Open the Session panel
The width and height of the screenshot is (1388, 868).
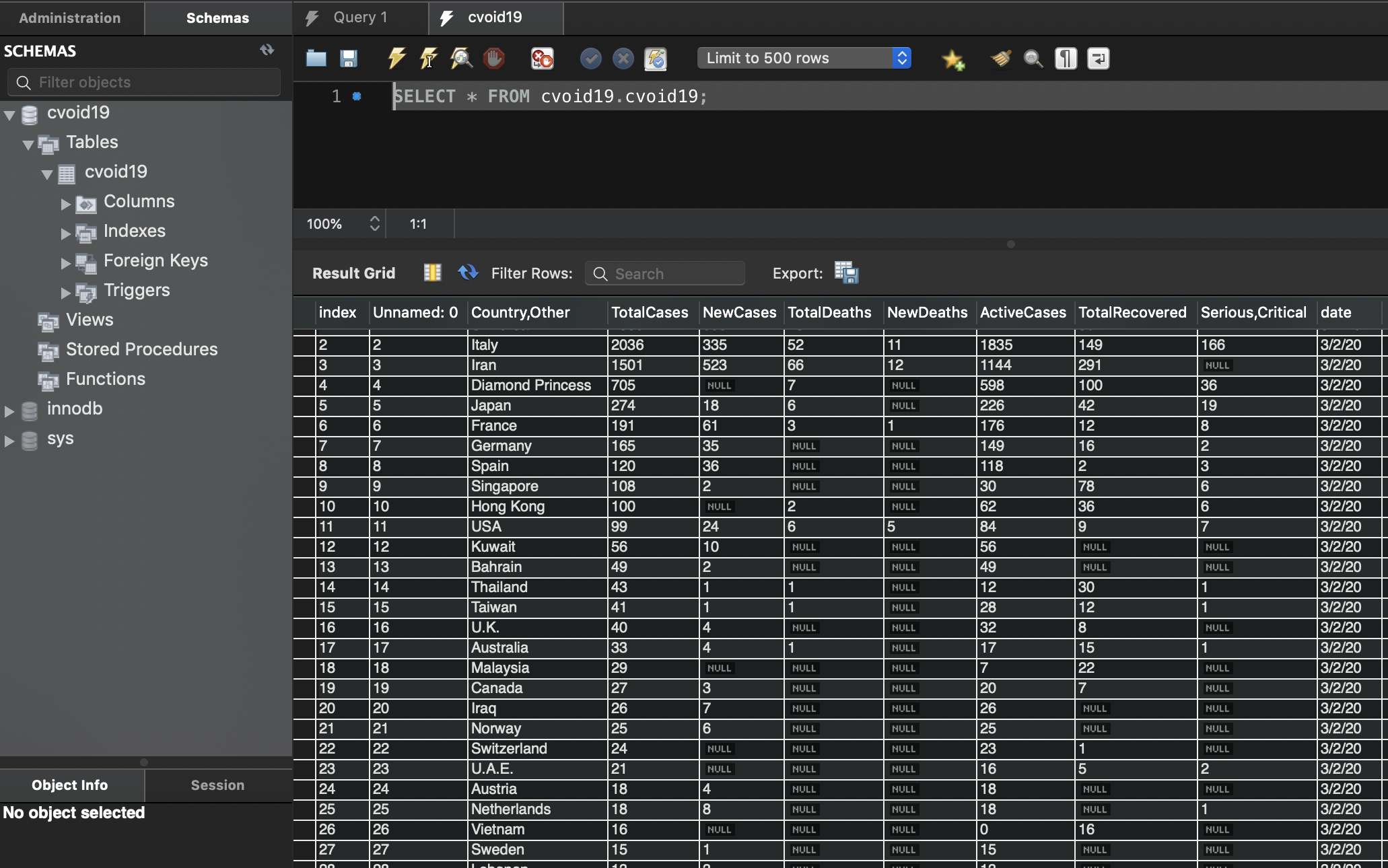[217, 785]
